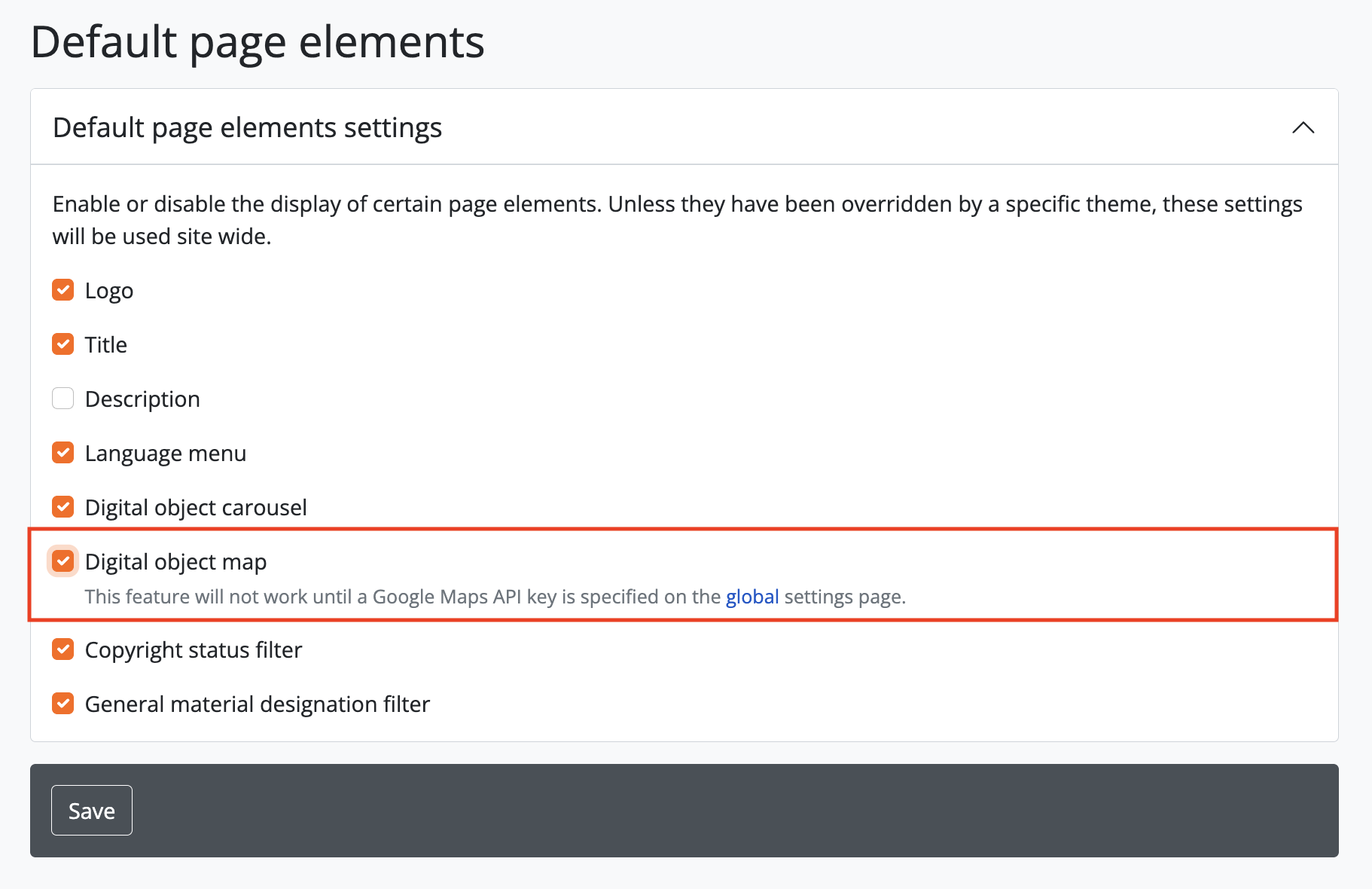Click the 'Enable or disable the display' paragraph

[676, 220]
